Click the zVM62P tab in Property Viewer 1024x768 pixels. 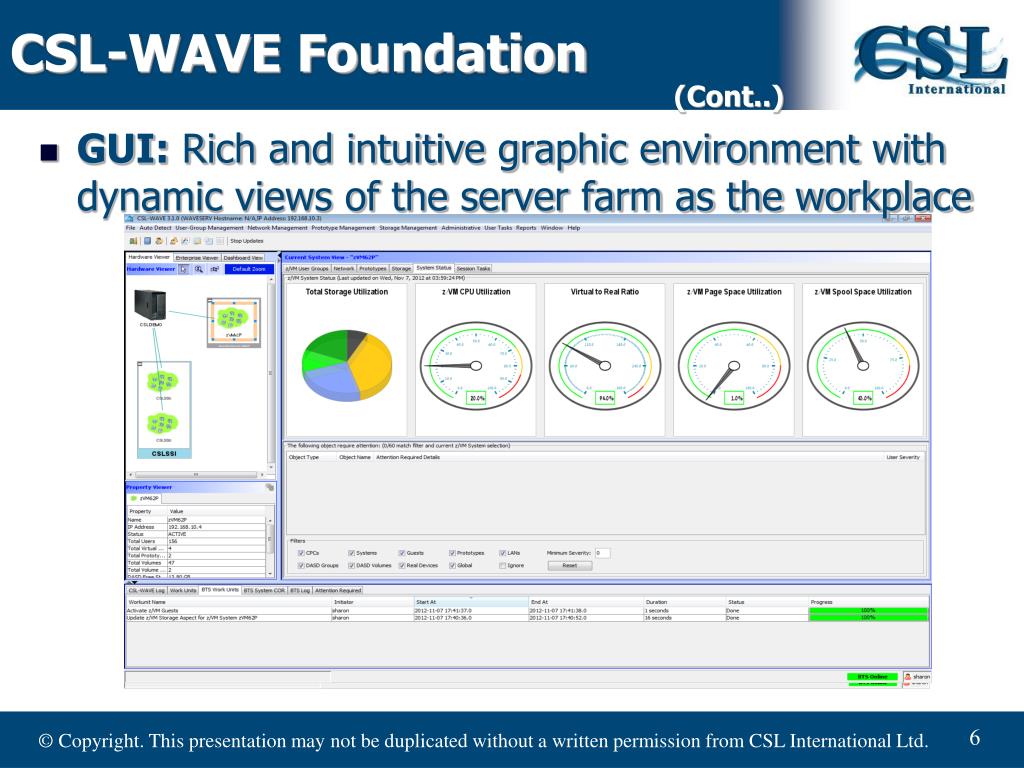[144, 498]
